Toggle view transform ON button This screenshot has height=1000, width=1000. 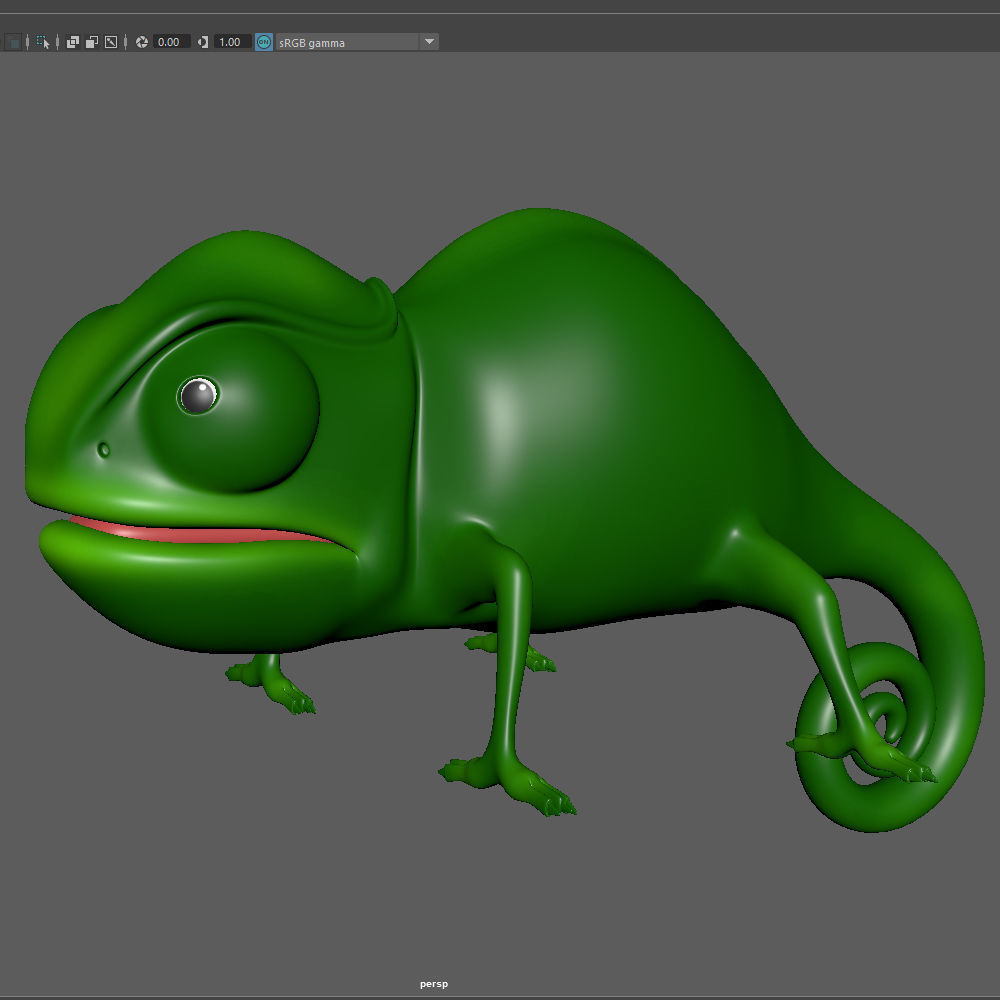pyautogui.click(x=264, y=42)
